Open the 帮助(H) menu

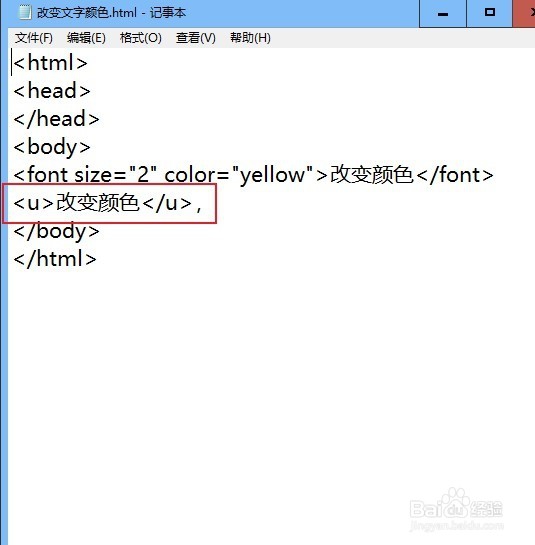click(250, 38)
